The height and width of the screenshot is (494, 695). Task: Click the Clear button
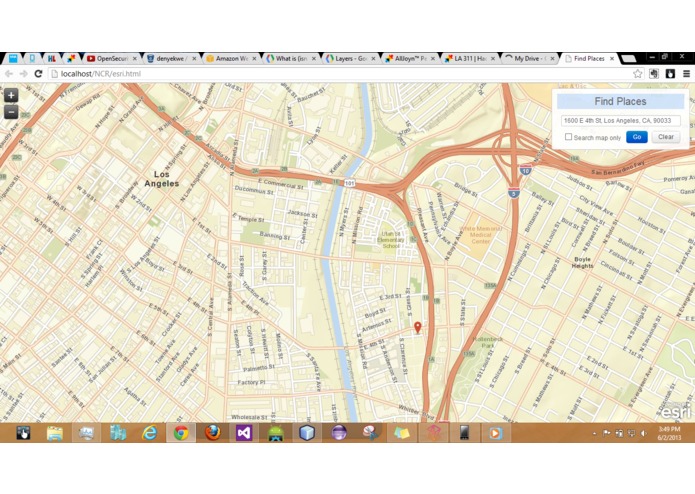coord(666,137)
